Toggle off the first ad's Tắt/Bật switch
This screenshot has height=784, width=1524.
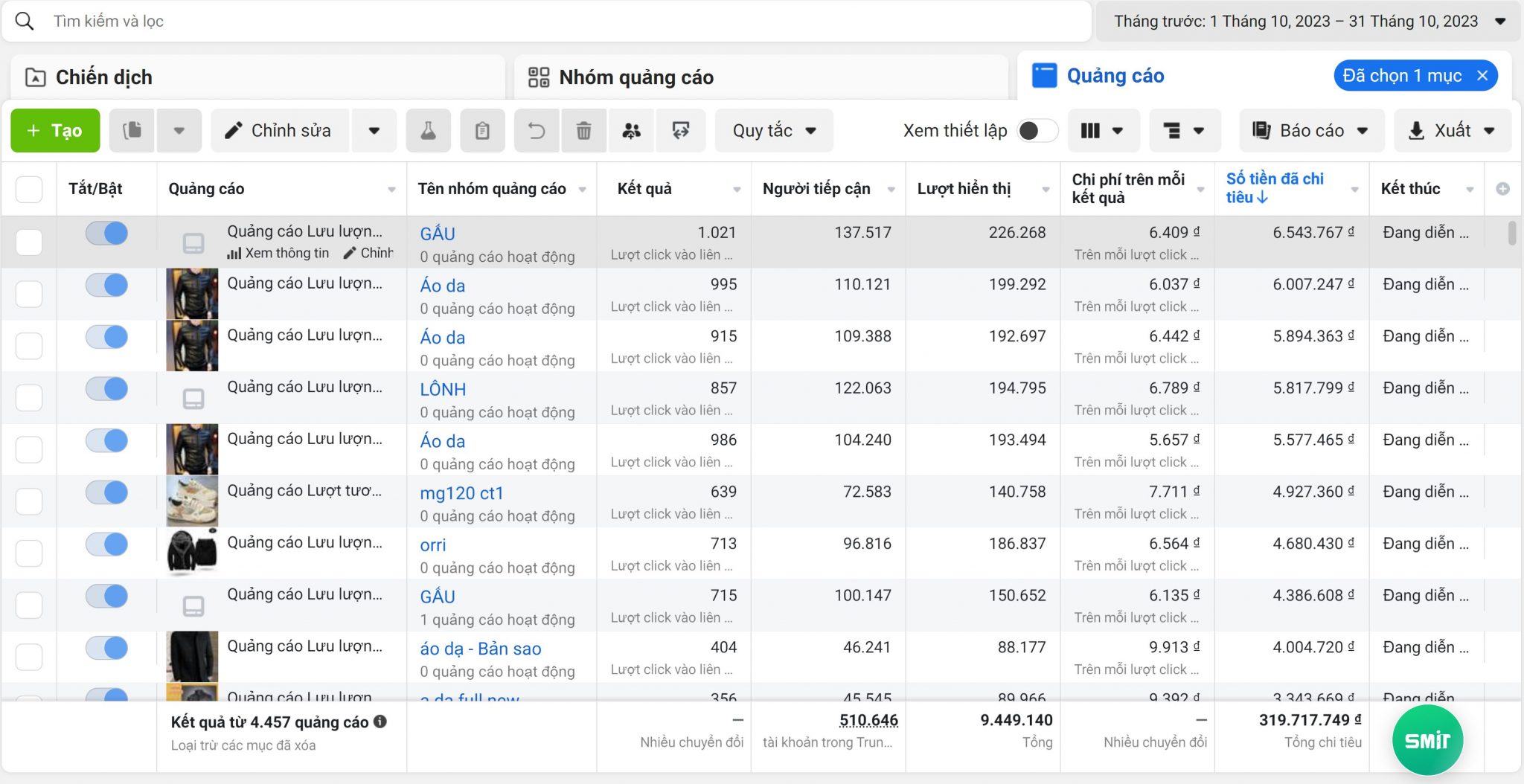pos(106,233)
